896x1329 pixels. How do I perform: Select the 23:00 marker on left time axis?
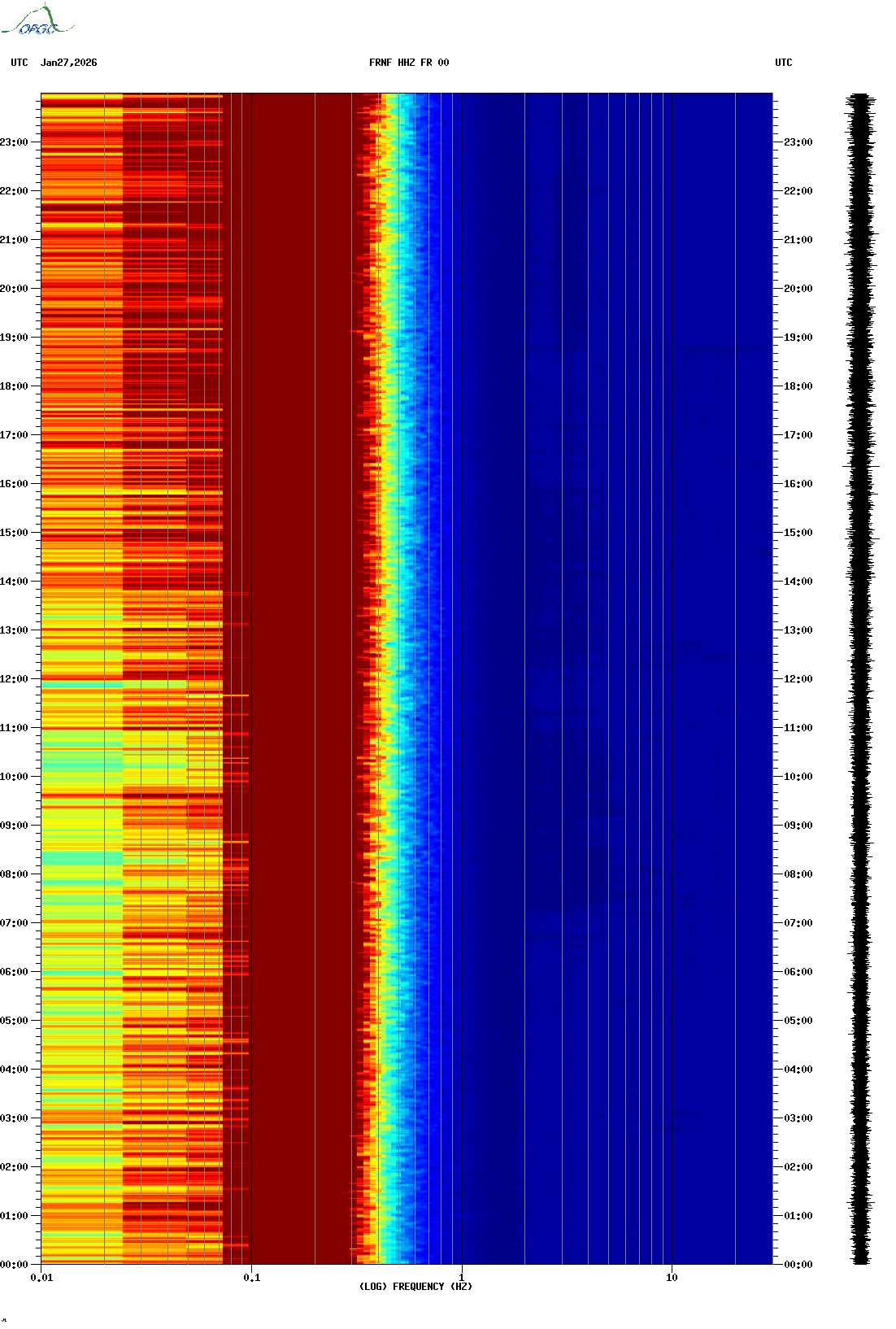[15, 142]
